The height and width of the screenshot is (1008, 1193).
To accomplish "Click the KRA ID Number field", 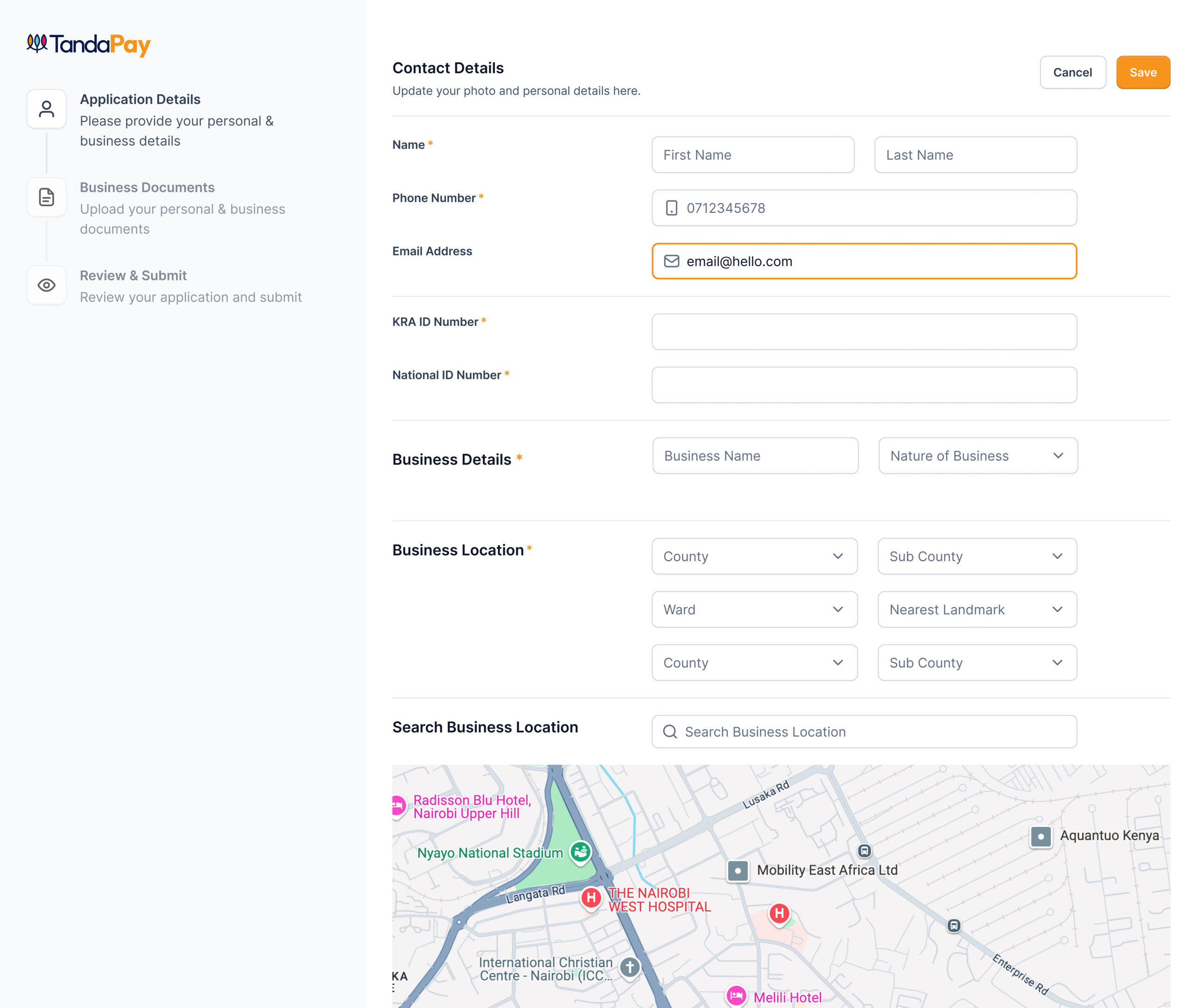I will 864,331.
